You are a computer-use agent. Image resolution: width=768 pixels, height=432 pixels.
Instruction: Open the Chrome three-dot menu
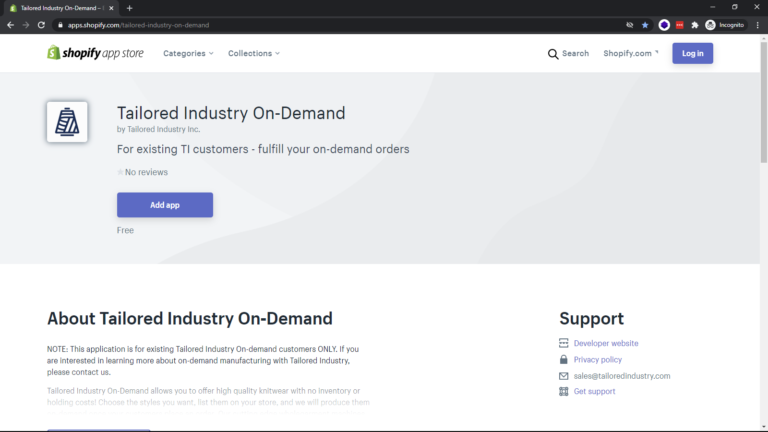pyautogui.click(x=757, y=24)
